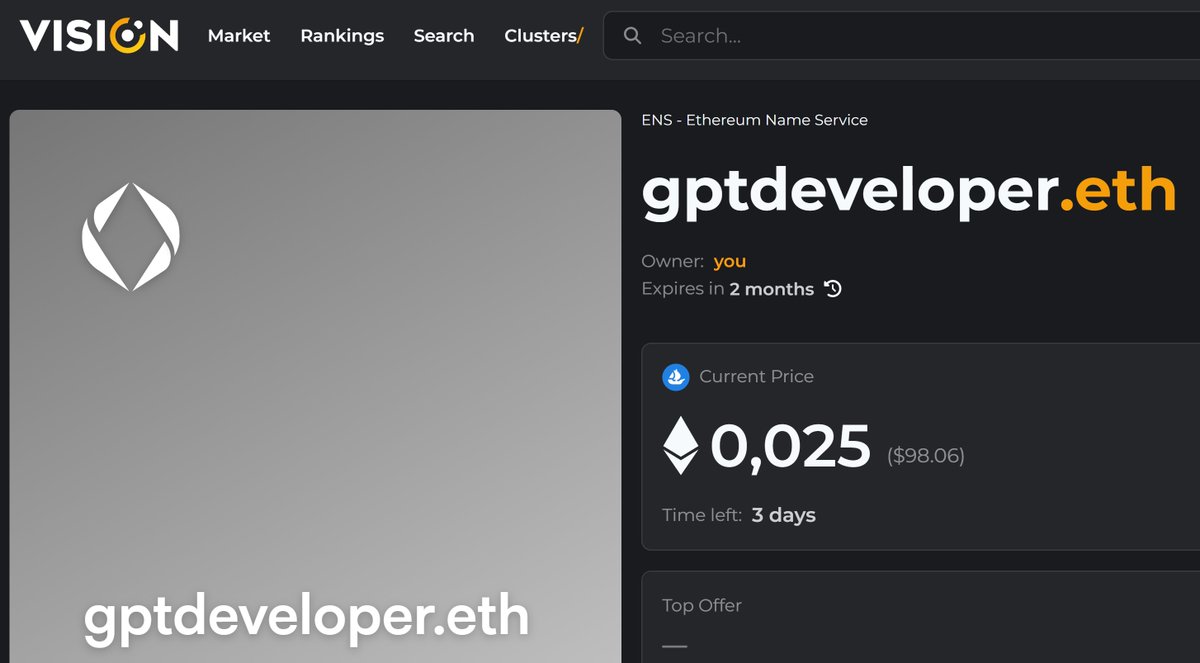Click the 0,025 price value
1200x663 pixels.
coord(790,446)
